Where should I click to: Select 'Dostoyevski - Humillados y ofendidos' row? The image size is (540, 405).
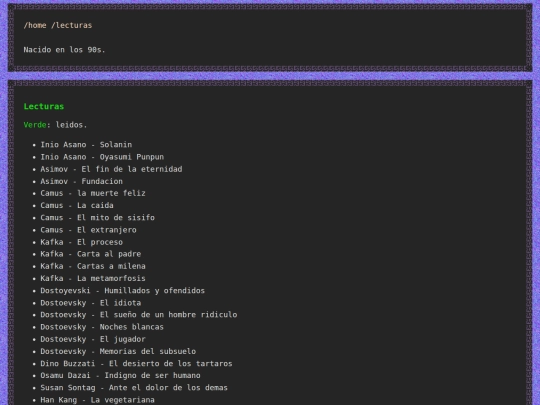123,291
